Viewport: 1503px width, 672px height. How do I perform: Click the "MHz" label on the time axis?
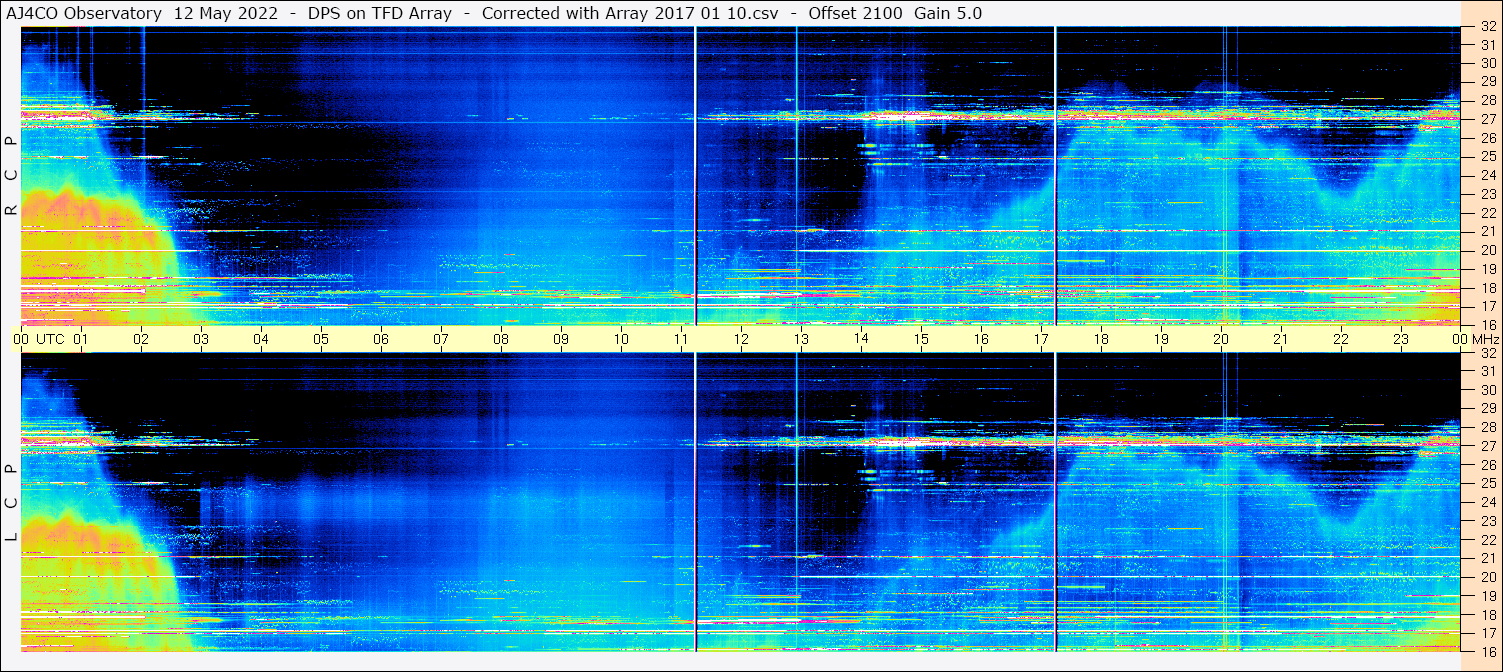[1486, 339]
